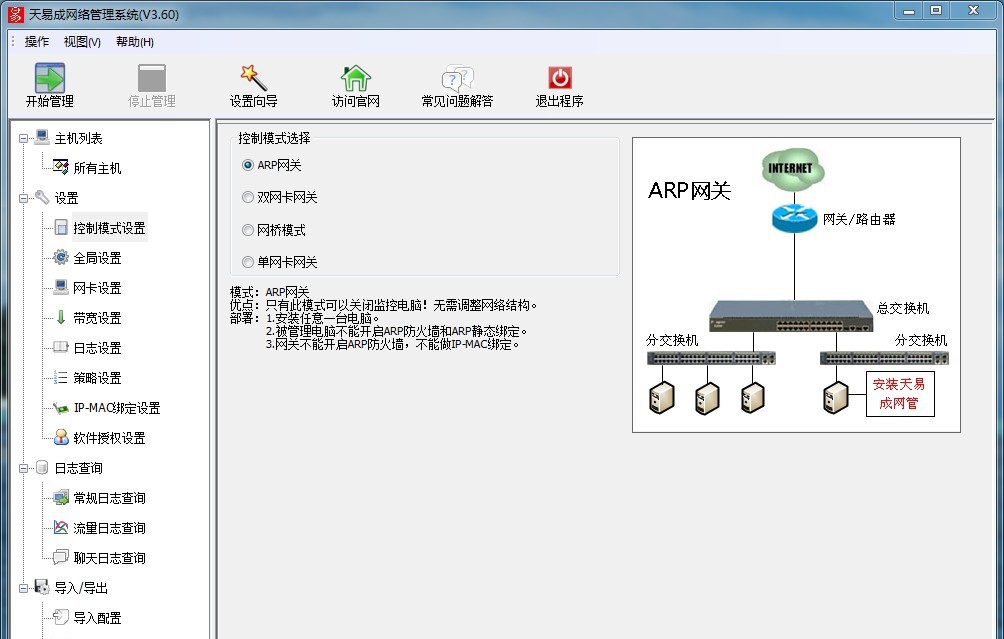Click the 带宽设置 arrow icon
Viewport: 1004px width, 639px height.
63,318
